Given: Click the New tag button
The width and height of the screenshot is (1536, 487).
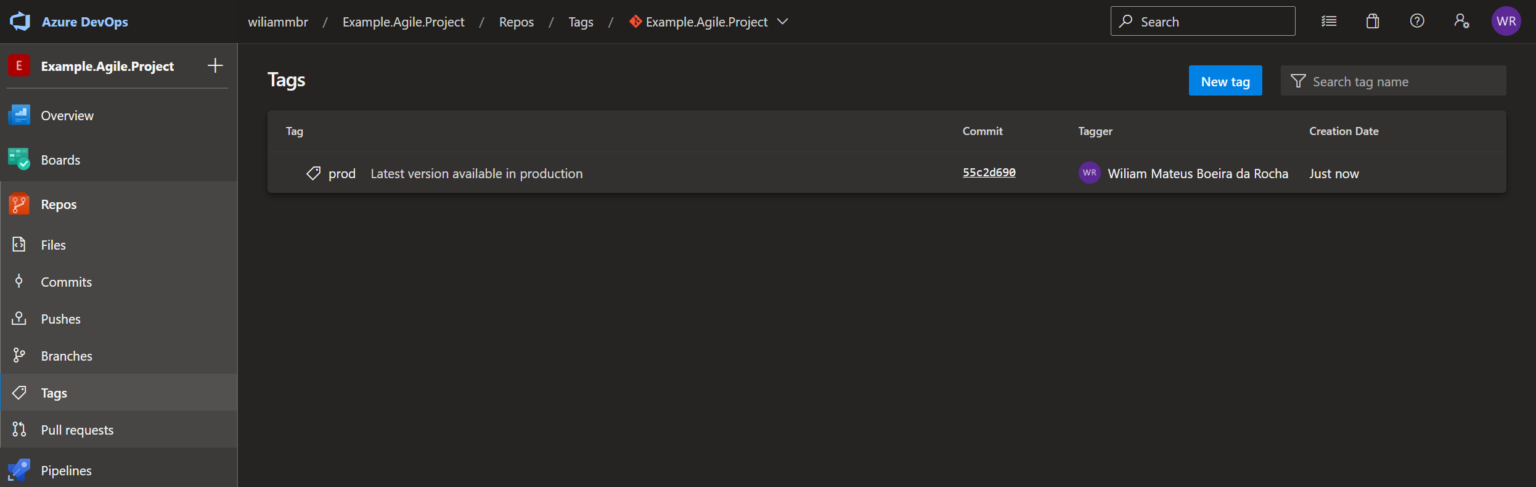Looking at the screenshot, I should tap(1225, 81).
